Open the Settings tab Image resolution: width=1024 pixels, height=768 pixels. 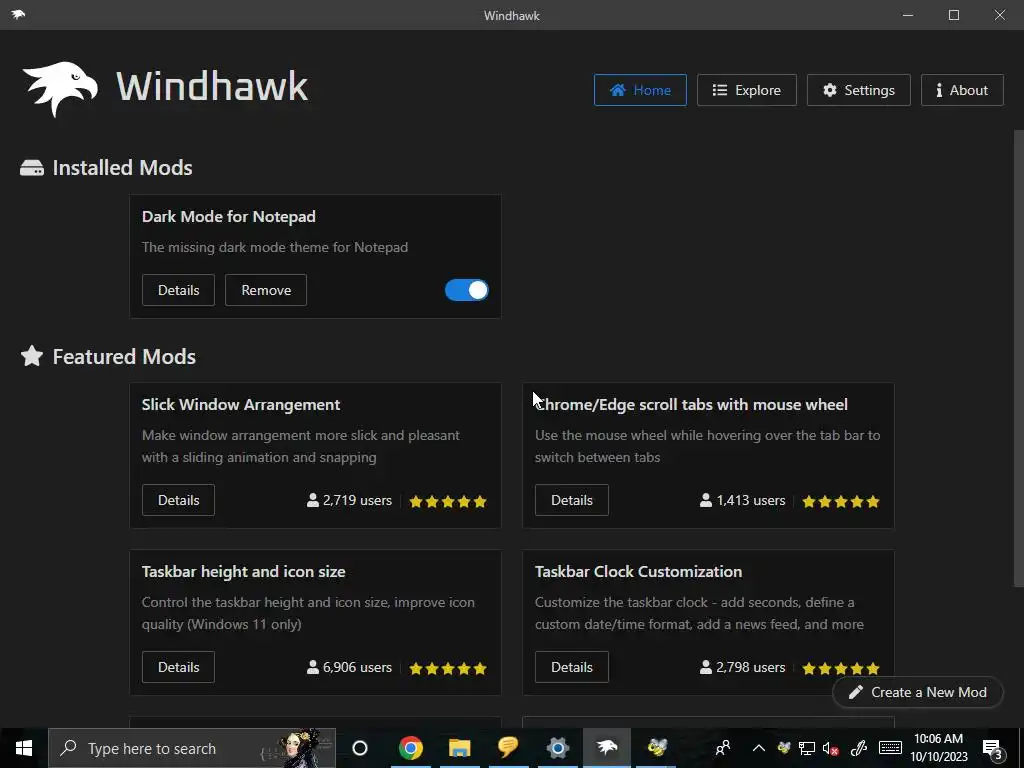tap(859, 90)
